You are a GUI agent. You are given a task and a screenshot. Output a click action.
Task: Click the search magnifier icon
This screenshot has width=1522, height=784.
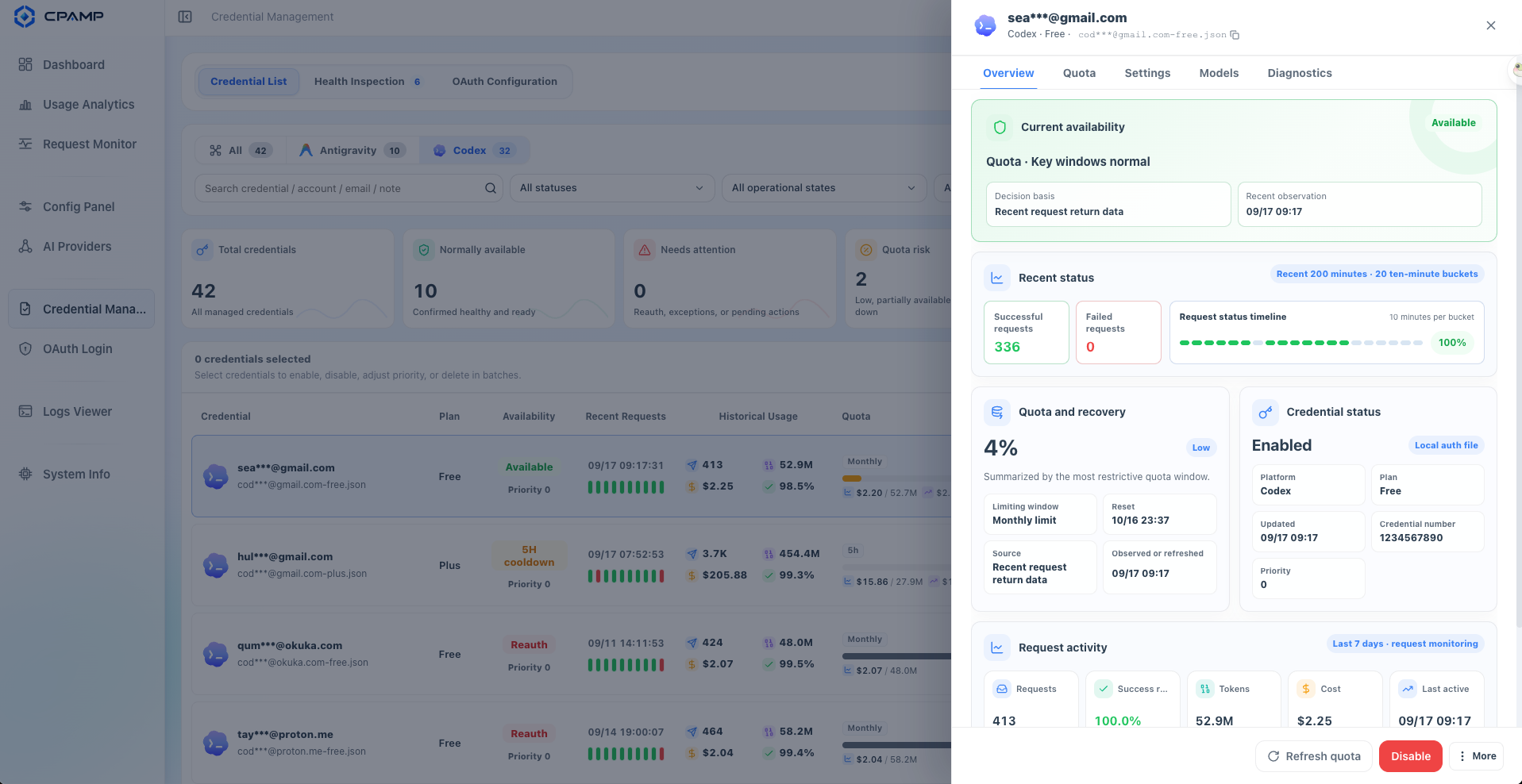(491, 188)
